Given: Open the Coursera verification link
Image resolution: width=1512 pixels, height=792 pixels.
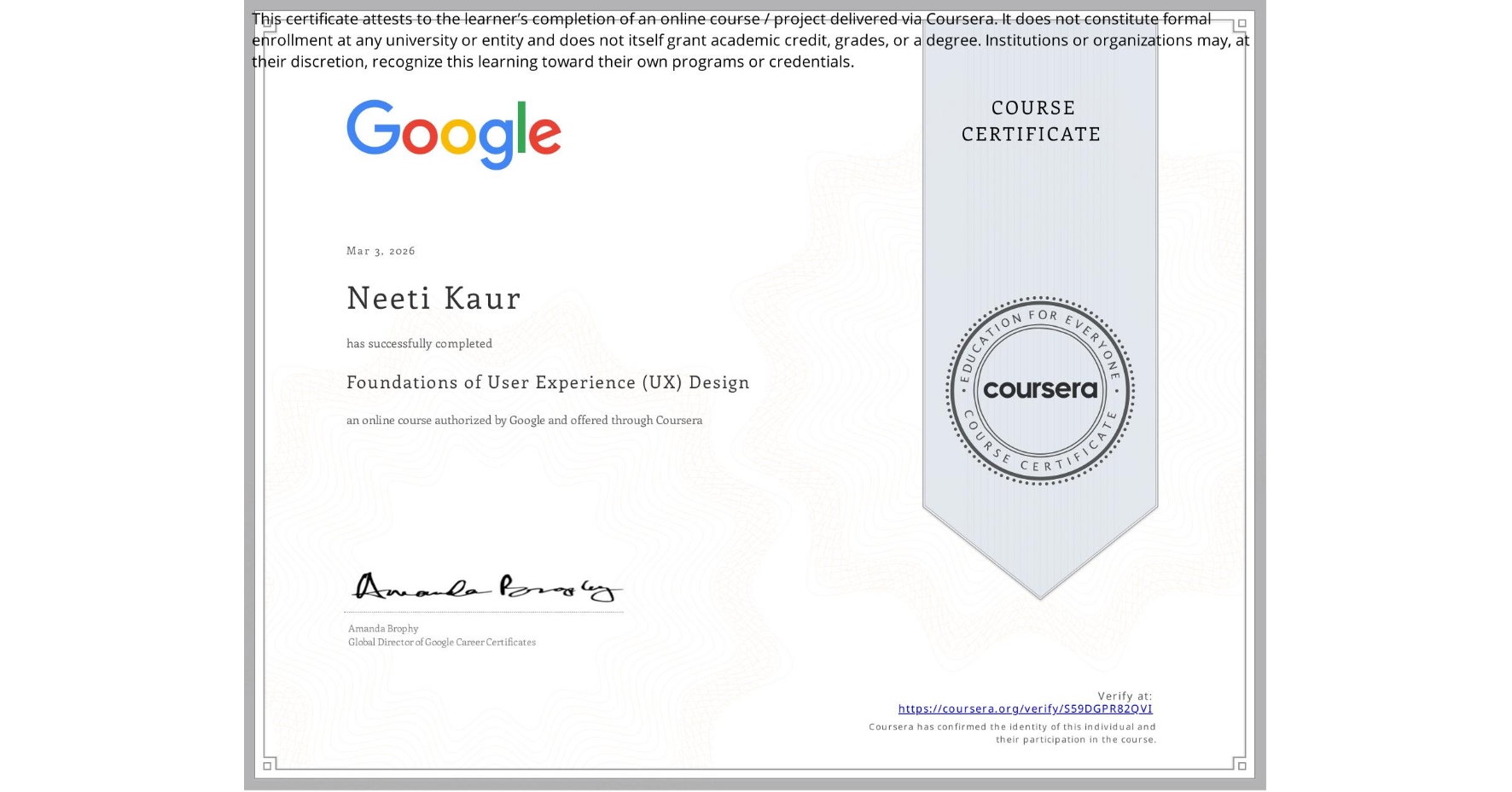Looking at the screenshot, I should tap(1025, 708).
